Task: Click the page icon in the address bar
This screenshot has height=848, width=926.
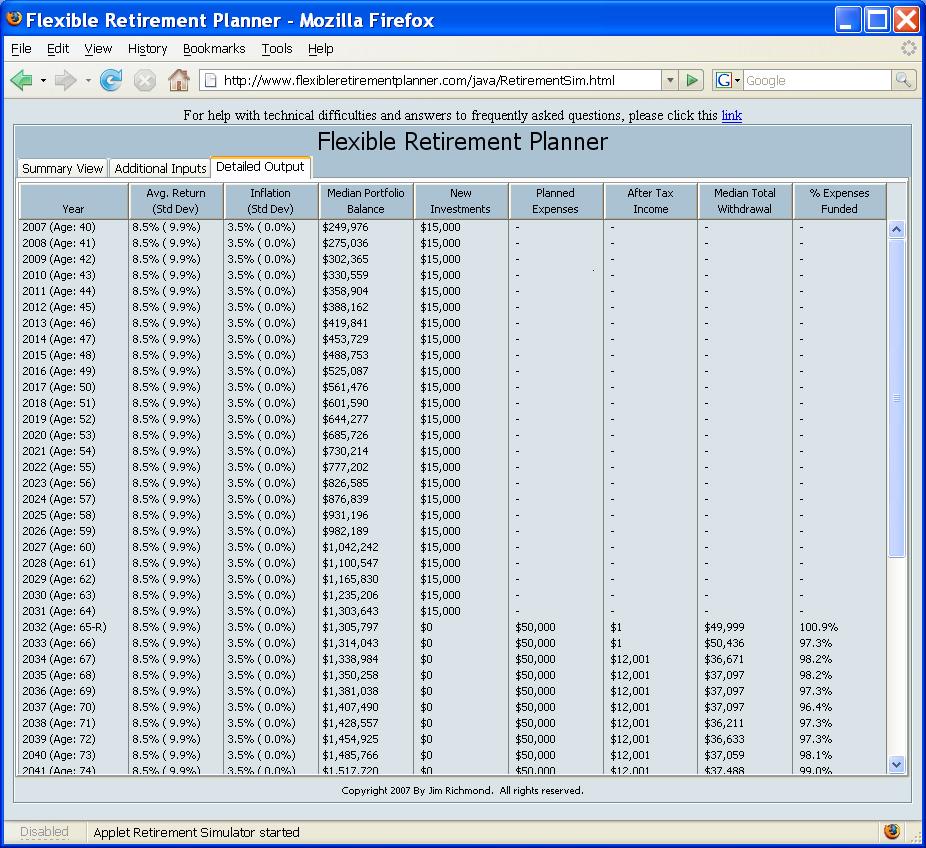Action: 211,80
